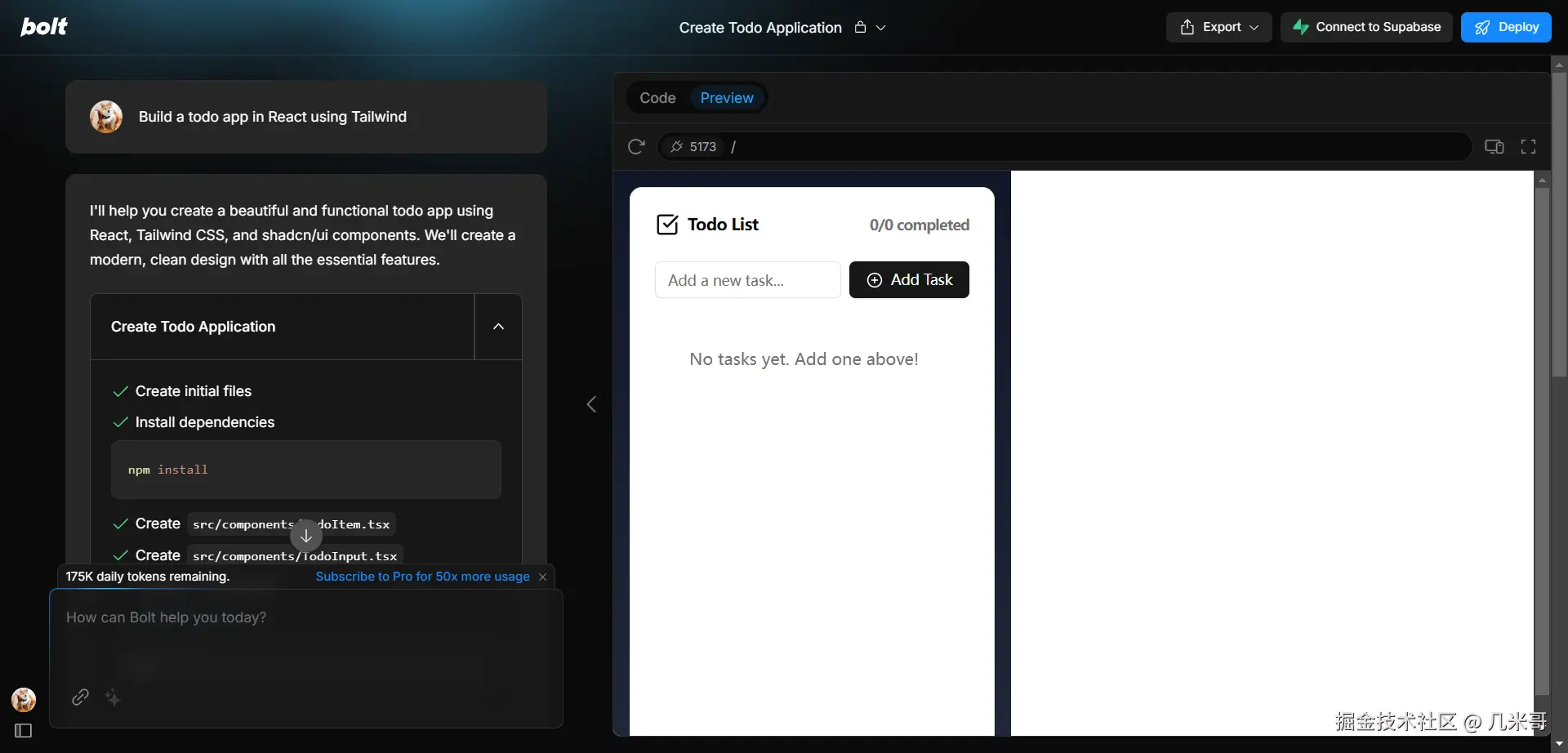Click Subscribe to Pro for 50x more usage

422,577
